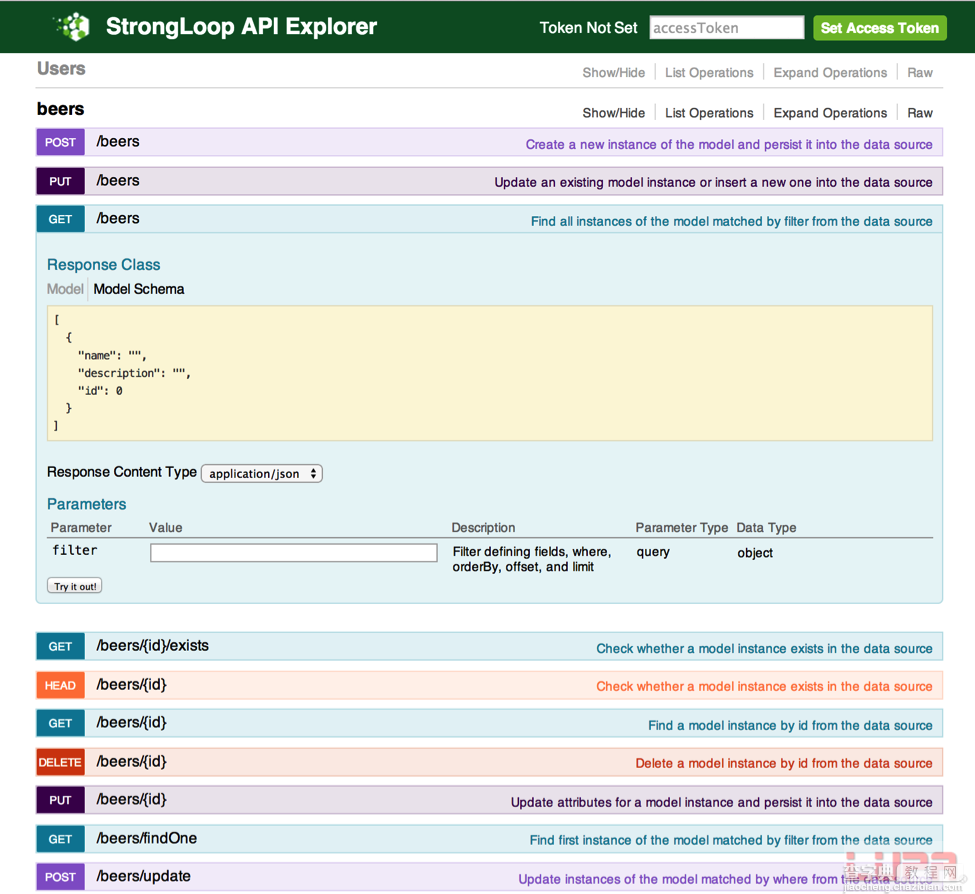
Task: Click 'Delete a model instance by id' description
Action: [x=783, y=764]
